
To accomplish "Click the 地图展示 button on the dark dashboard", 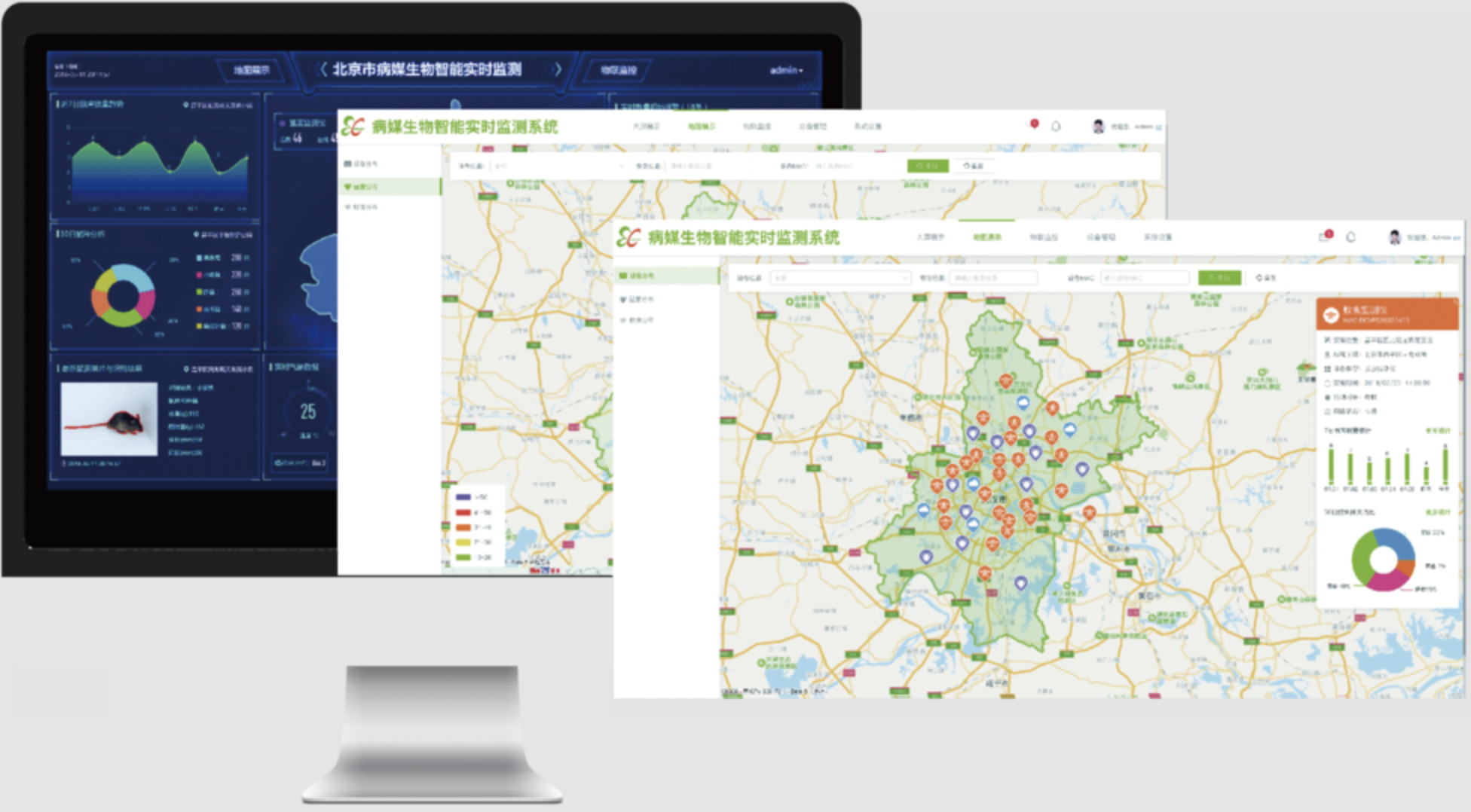I will click(x=251, y=70).
